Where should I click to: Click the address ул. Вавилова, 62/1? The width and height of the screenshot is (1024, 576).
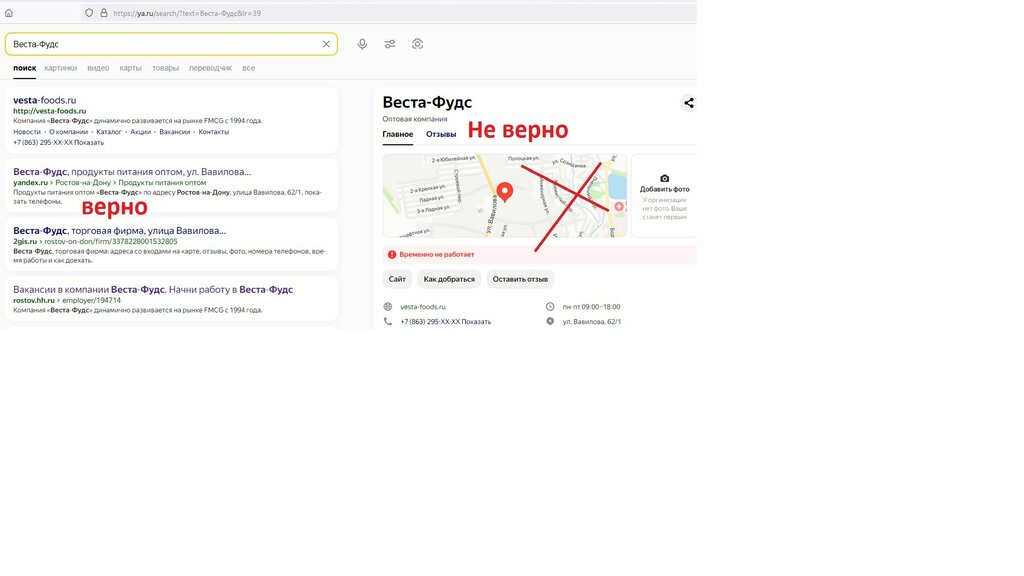pyautogui.click(x=592, y=322)
